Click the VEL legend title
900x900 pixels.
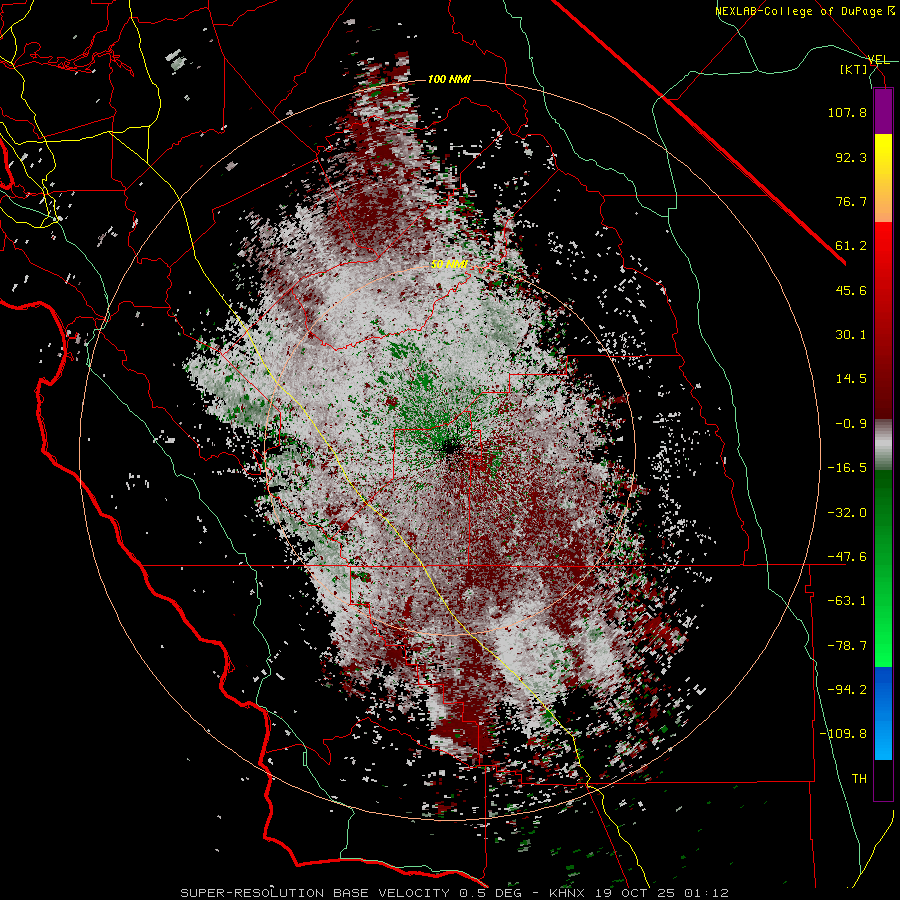[x=879, y=60]
